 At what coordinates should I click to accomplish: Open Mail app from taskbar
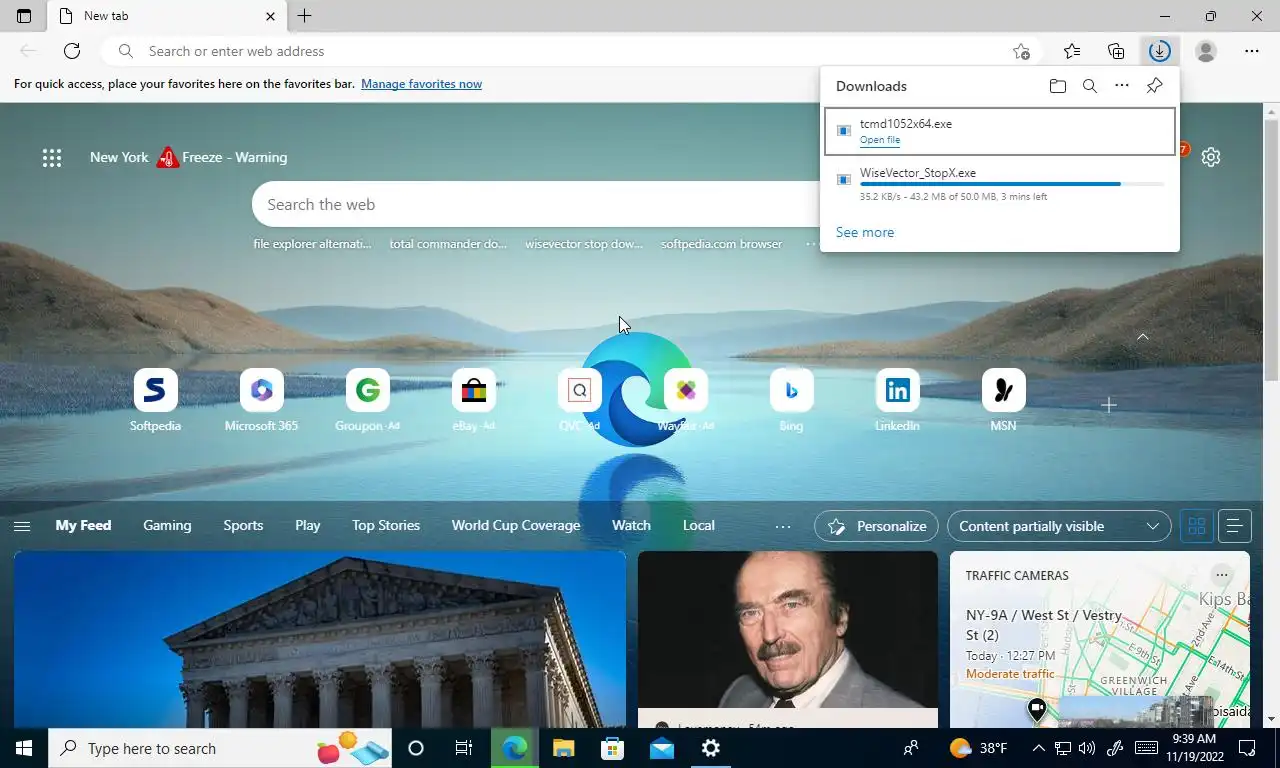pos(661,748)
